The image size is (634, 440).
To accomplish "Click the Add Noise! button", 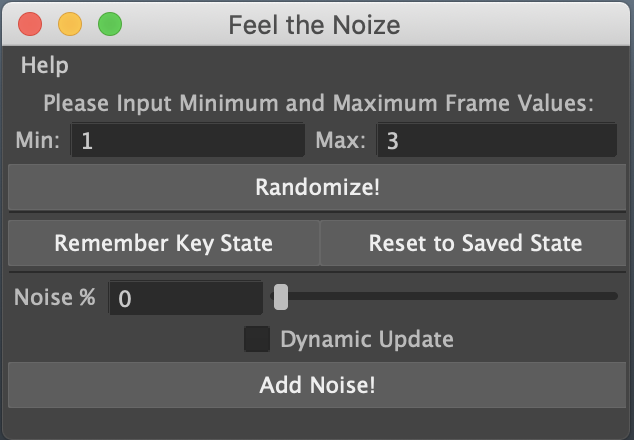I will [x=317, y=385].
